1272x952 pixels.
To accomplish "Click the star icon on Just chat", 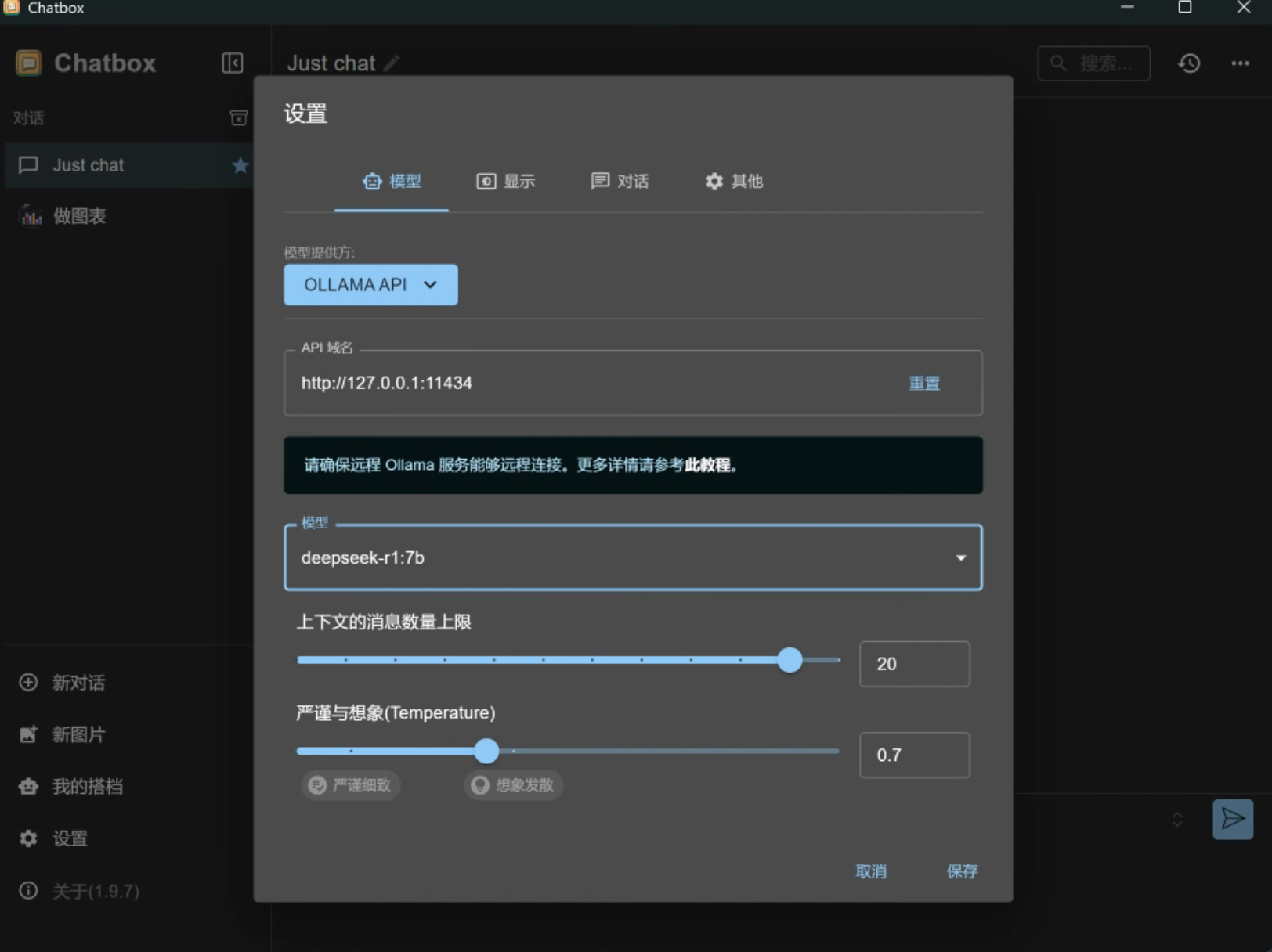I will [x=240, y=165].
